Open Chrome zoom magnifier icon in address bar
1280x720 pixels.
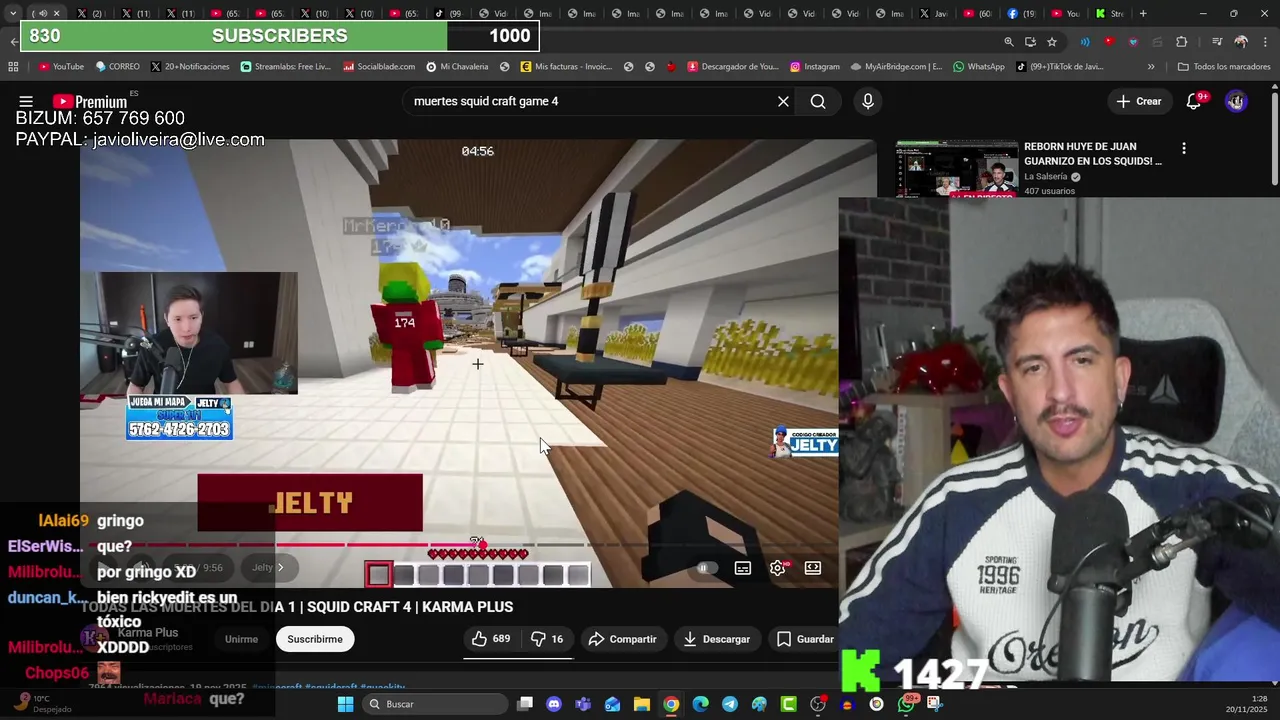[x=1008, y=42]
